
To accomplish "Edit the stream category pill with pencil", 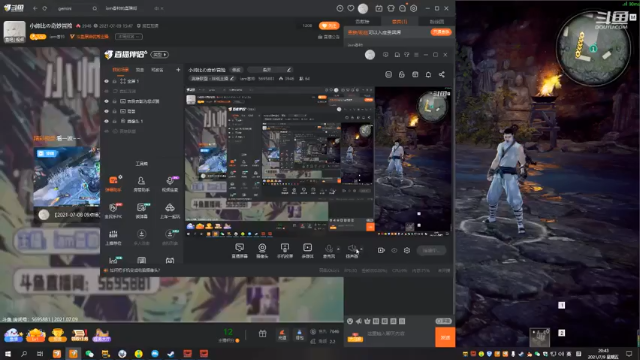I will [x=212, y=78].
